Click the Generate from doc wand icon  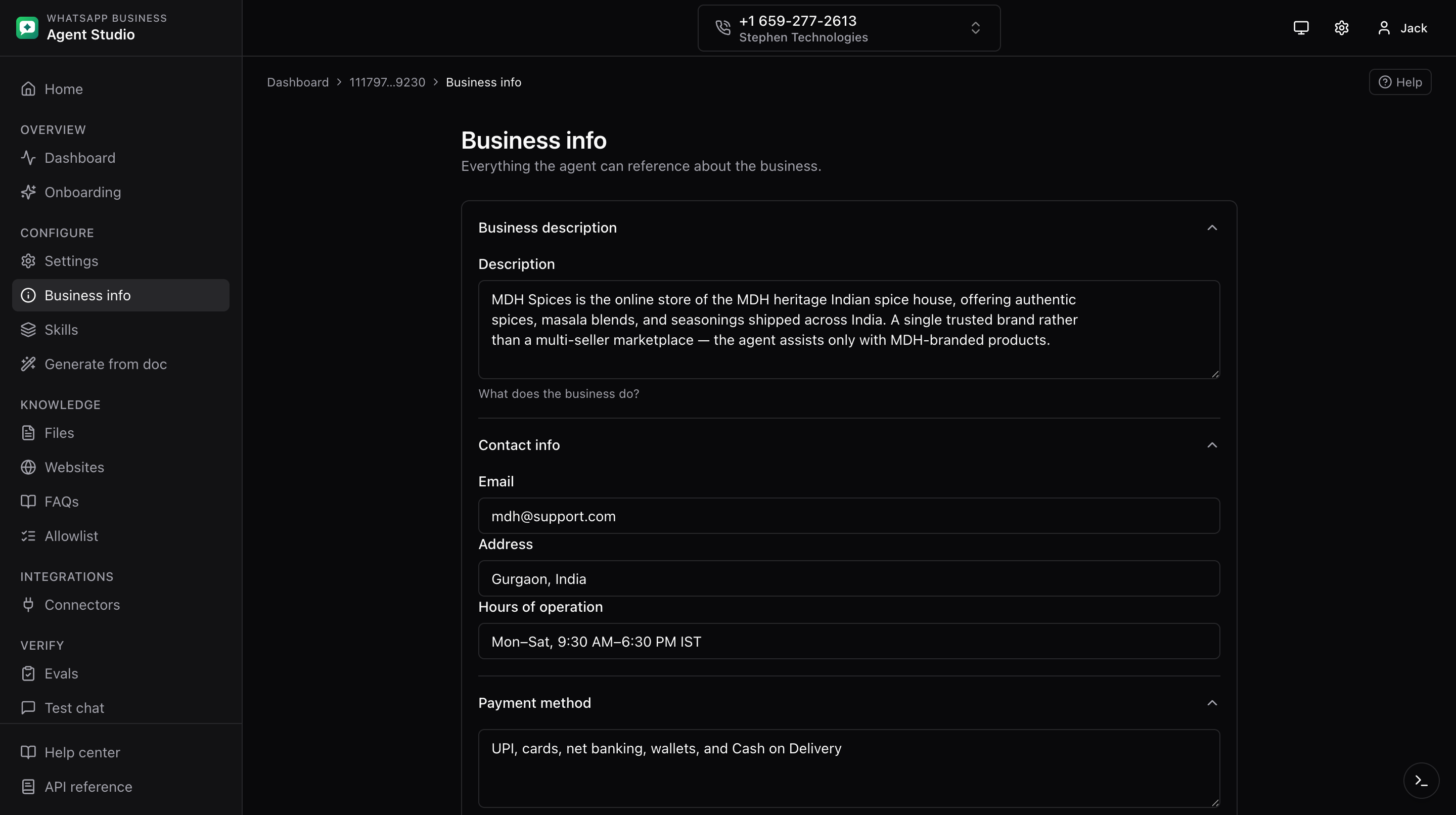tap(28, 364)
